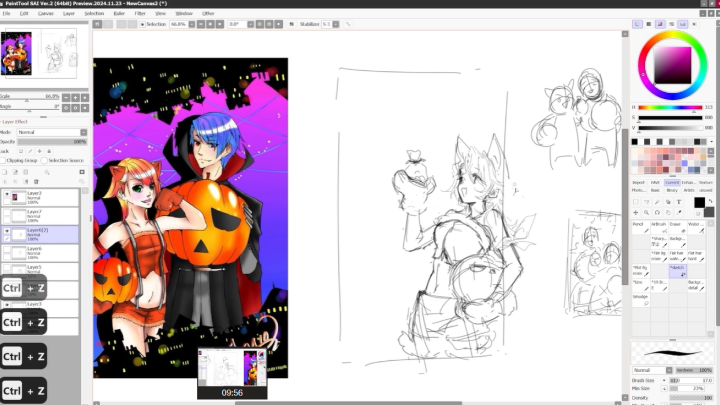Screen dimensions: 720x405
Task: Toggle the Selection checkbox in toolbar
Action: click(142, 24)
